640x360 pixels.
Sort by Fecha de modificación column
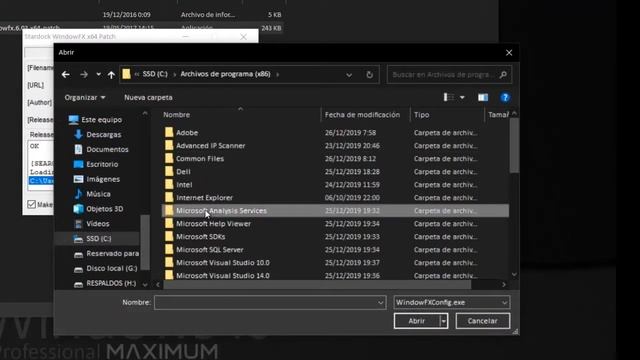pyautogui.click(x=362, y=115)
